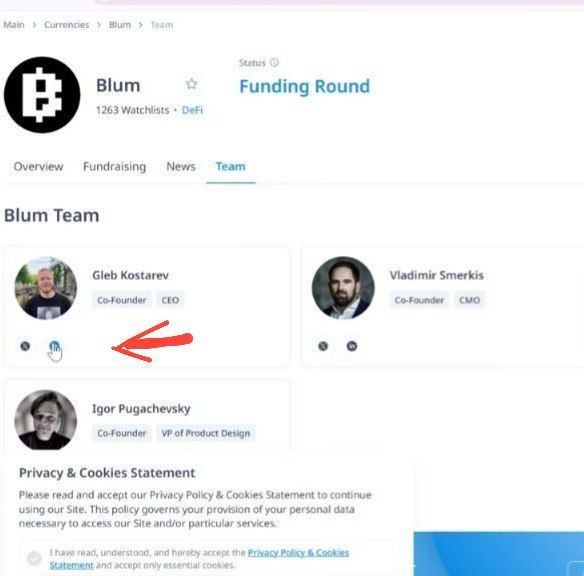Open Gleb Kostarev's LinkedIn icon
Screen dimensions: 584x576
(54, 346)
